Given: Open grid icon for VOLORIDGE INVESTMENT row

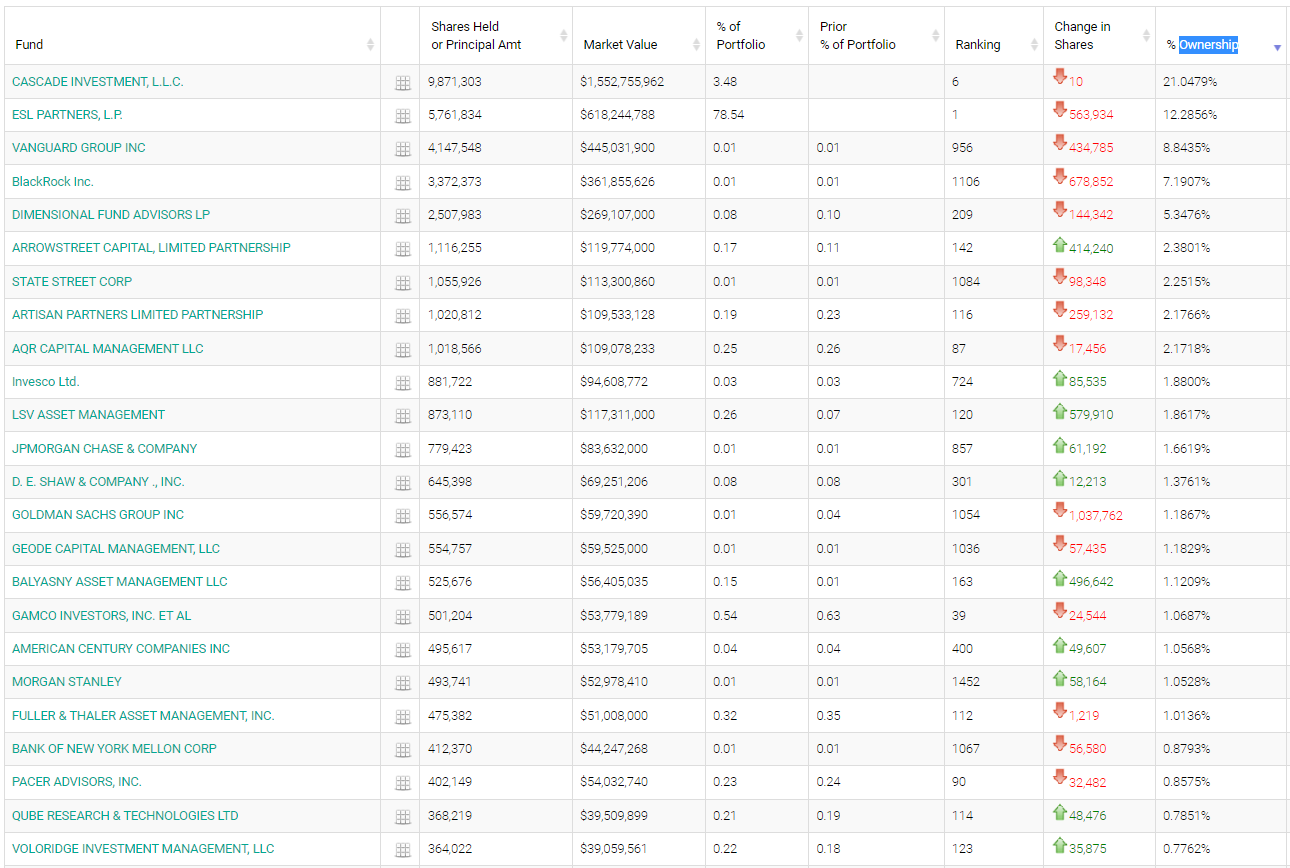Looking at the screenshot, I should 403,850.
